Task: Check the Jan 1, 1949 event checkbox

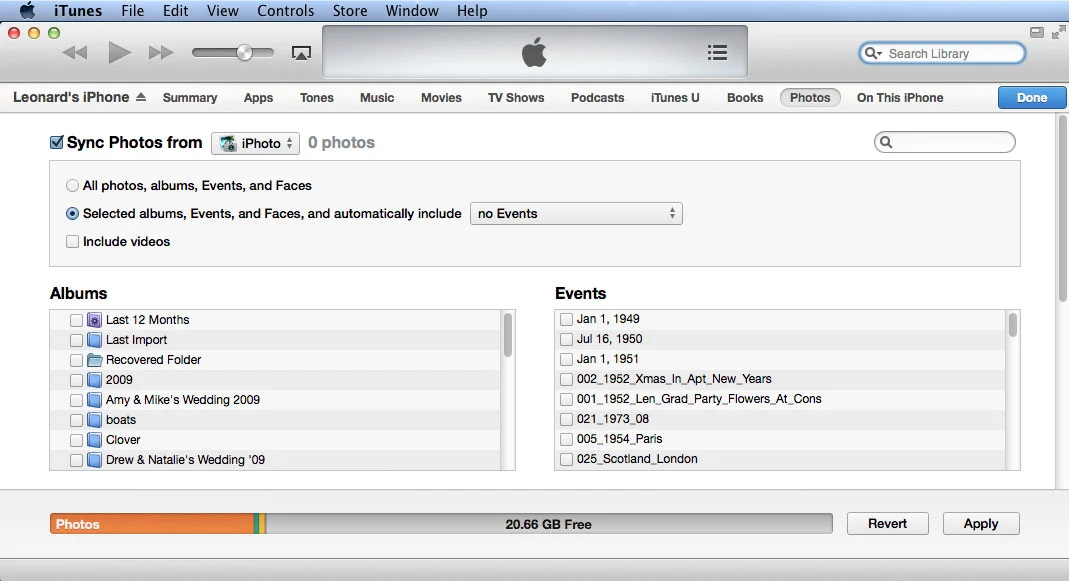Action: click(x=566, y=319)
